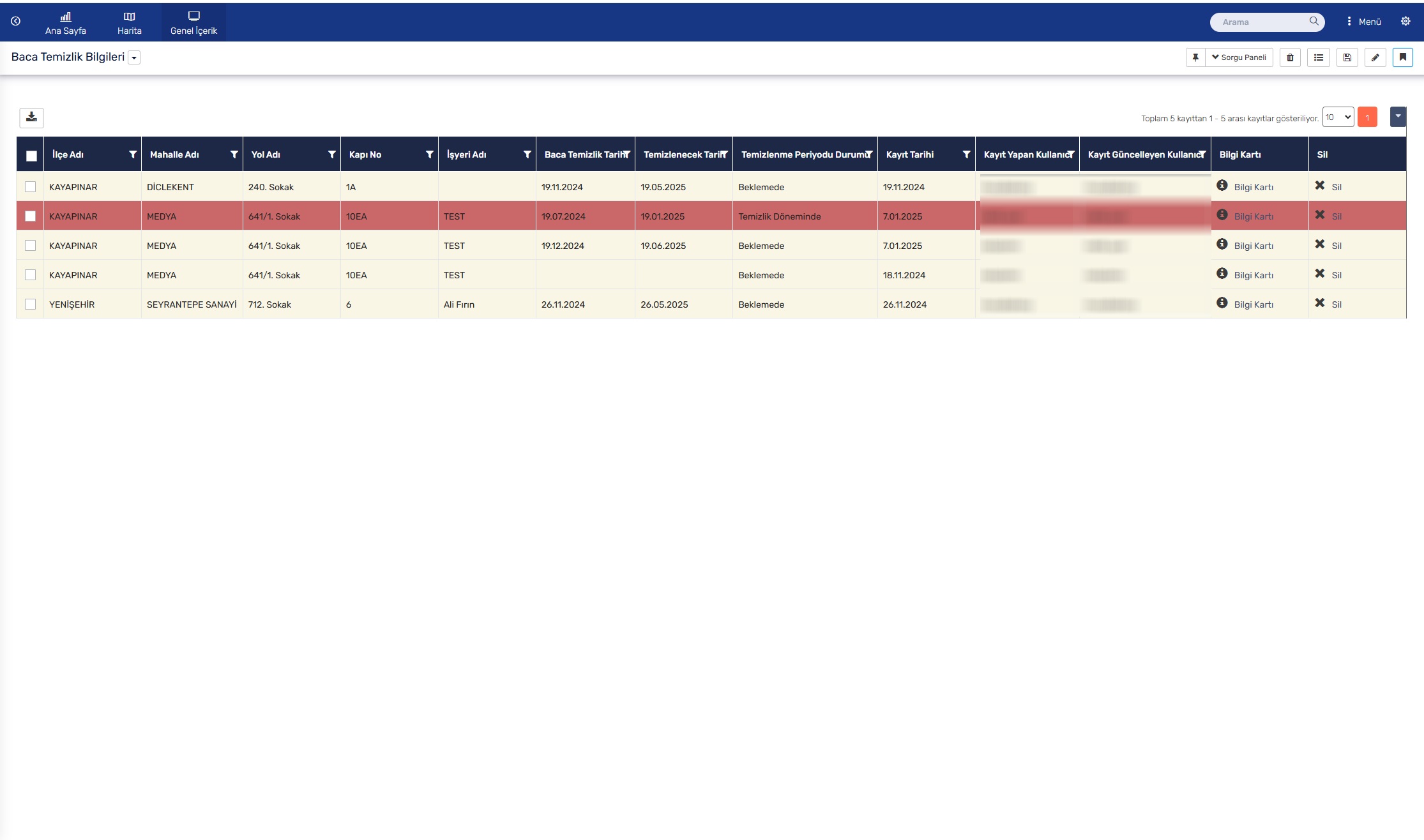Screen dimensions: 1424x840
Task: Check the YENİŞEHİR row checkbox
Action: [x=30, y=304]
